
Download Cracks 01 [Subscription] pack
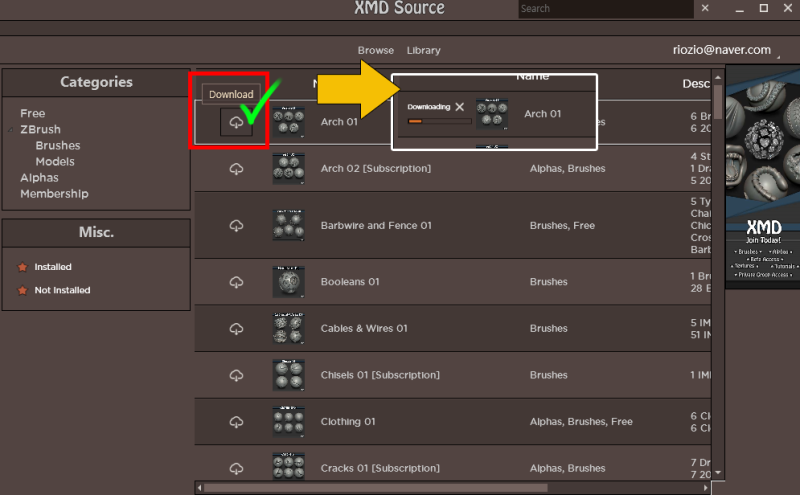tap(236, 468)
